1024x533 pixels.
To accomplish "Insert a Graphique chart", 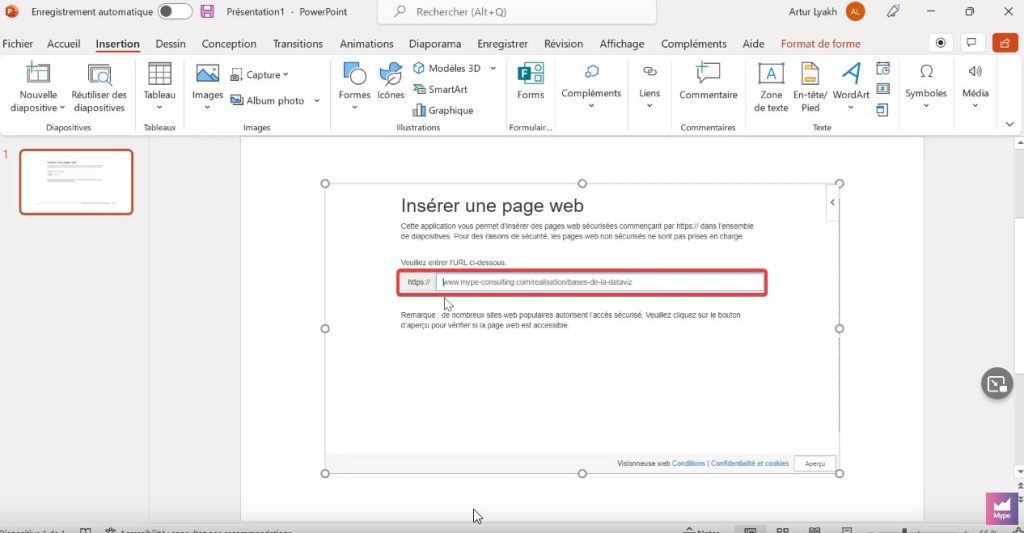I will 443,110.
